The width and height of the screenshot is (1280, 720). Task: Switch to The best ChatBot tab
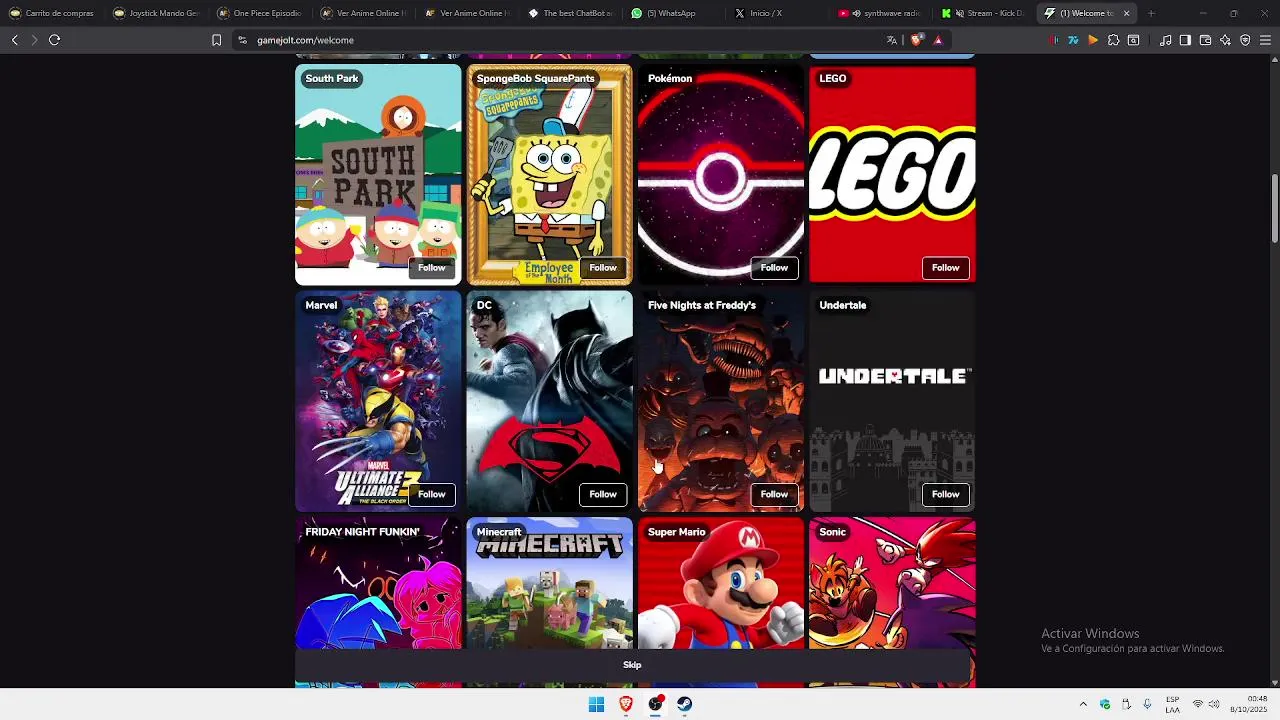[x=572, y=13]
